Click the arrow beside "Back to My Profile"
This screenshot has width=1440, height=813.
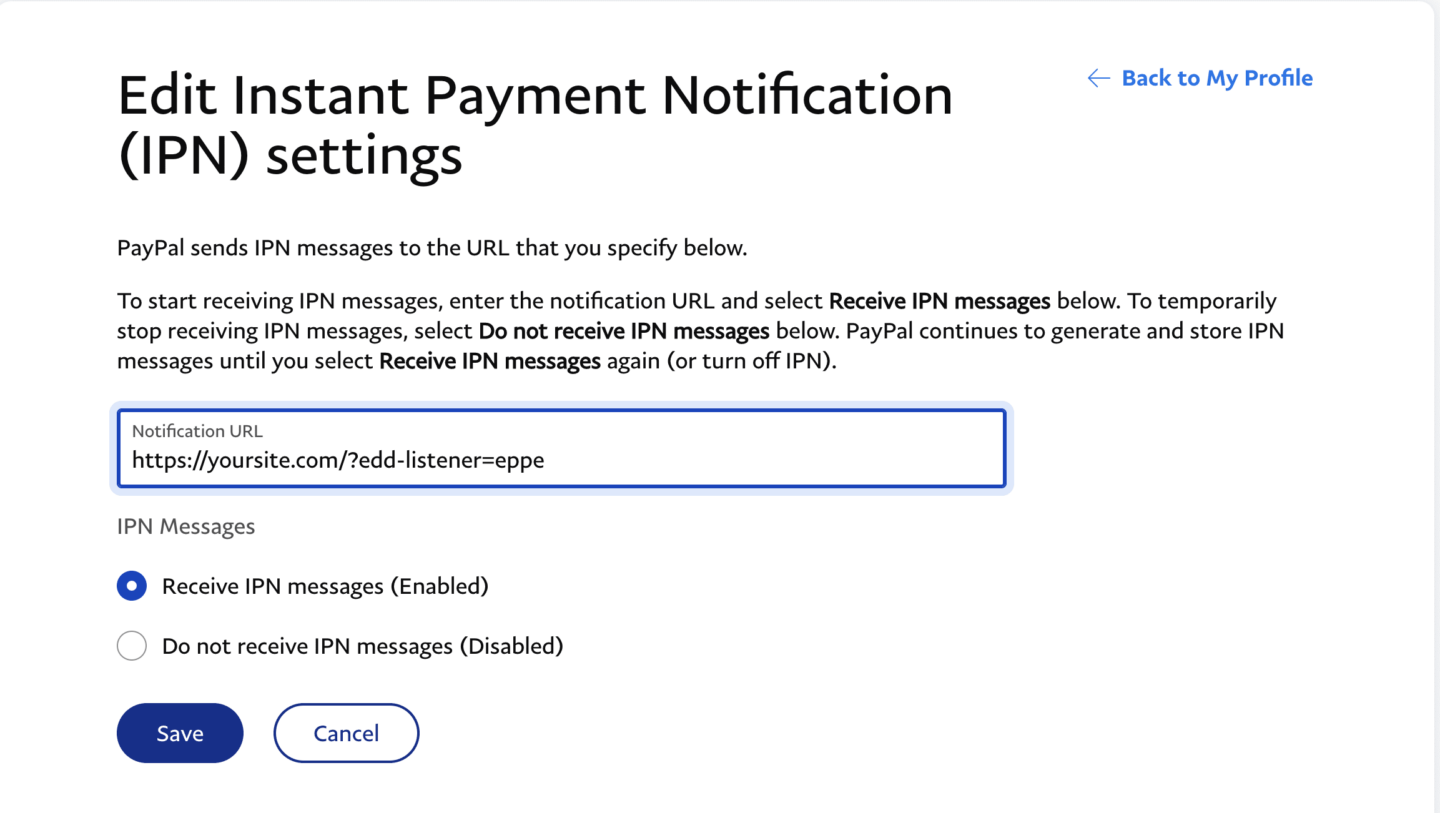[1097, 78]
